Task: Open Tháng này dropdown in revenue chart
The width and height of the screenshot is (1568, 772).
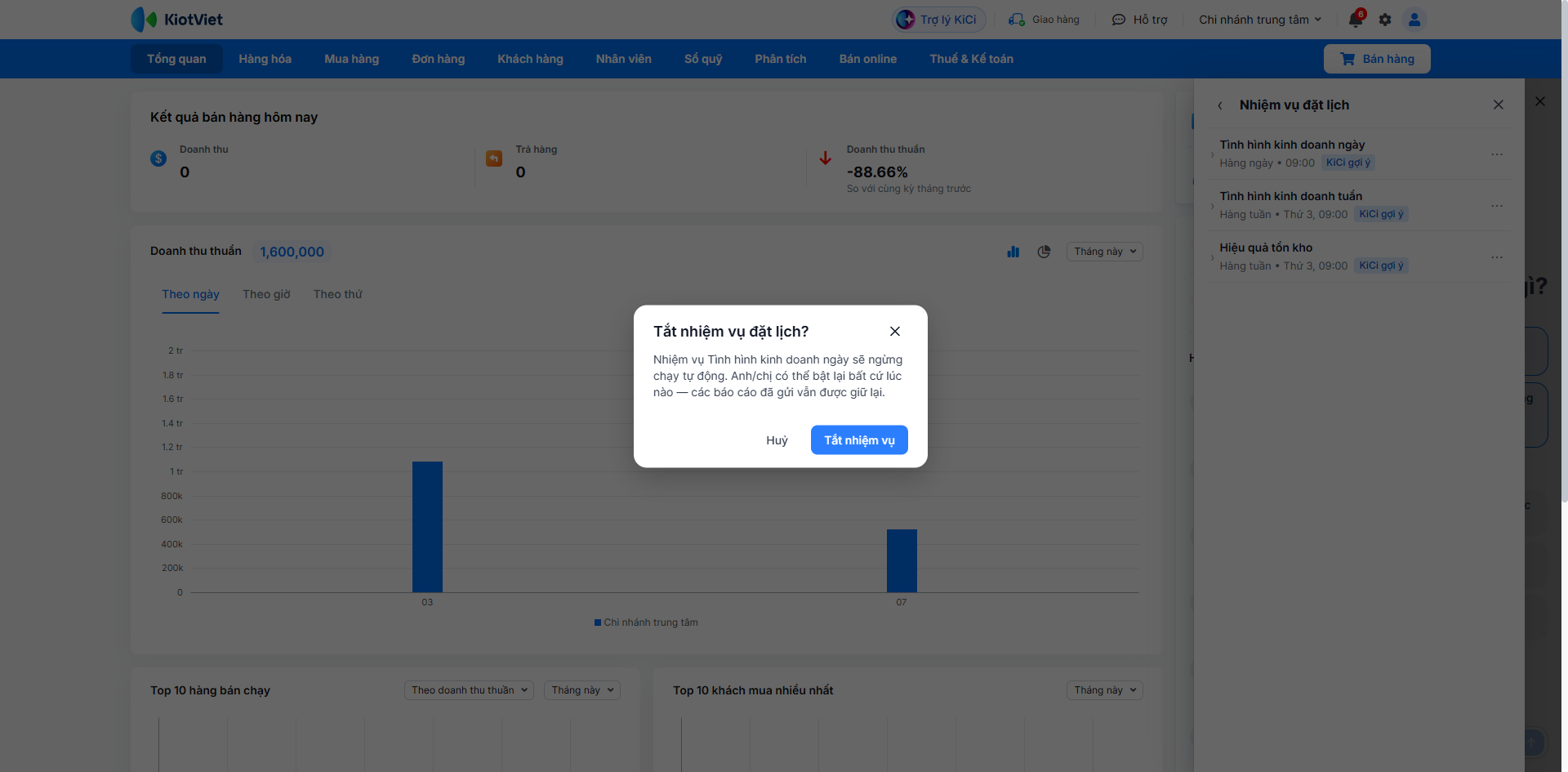Action: (1104, 252)
